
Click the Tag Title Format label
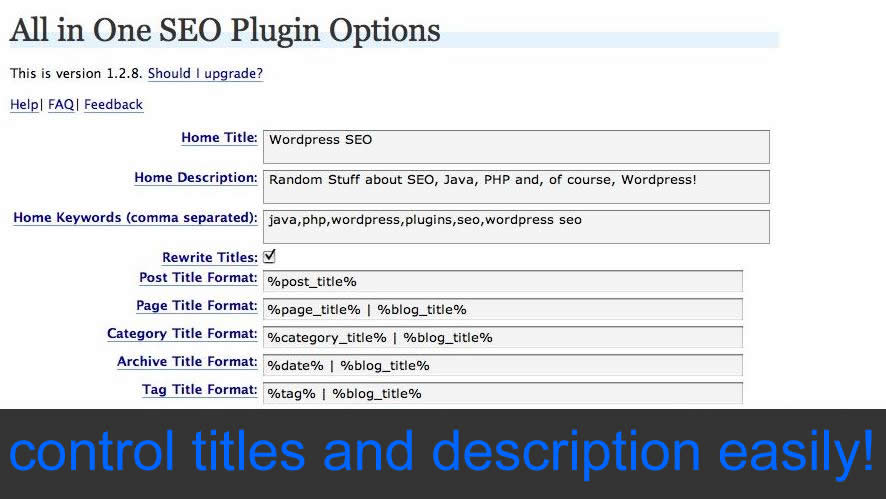(x=200, y=390)
